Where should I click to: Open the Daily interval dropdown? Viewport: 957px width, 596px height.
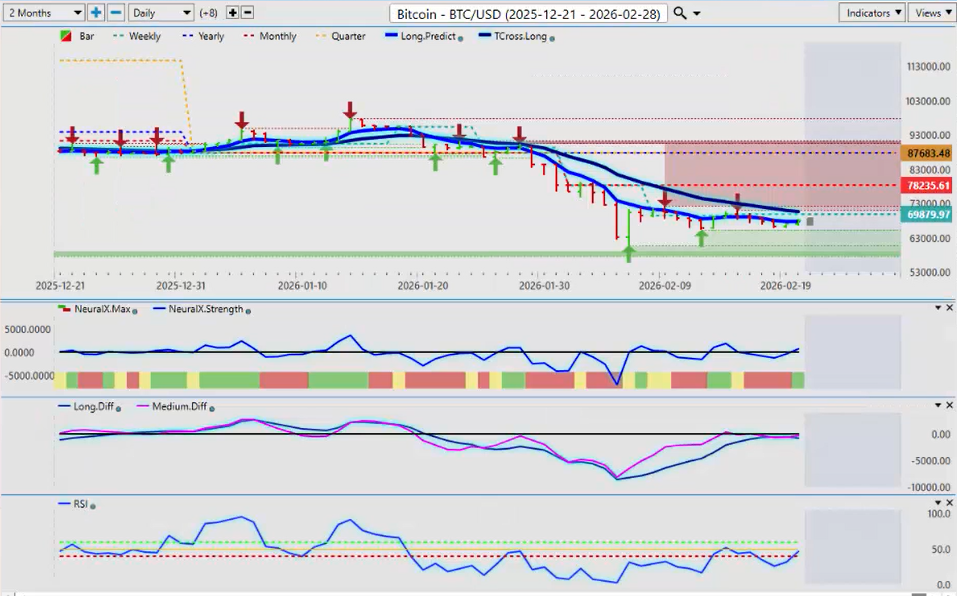pyautogui.click(x=161, y=13)
